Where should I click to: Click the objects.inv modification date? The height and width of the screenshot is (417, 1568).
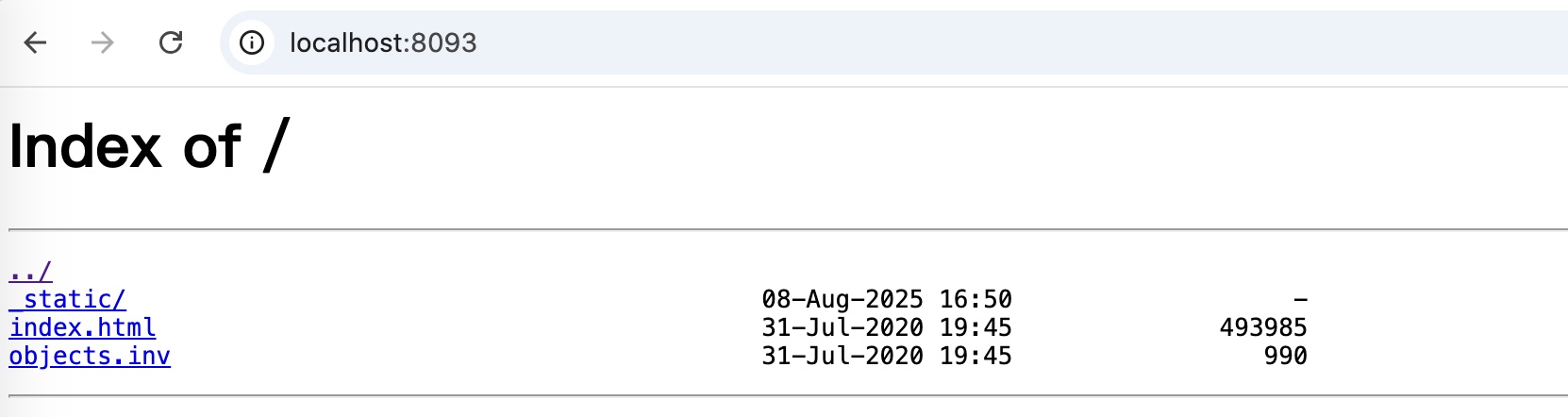(887, 356)
